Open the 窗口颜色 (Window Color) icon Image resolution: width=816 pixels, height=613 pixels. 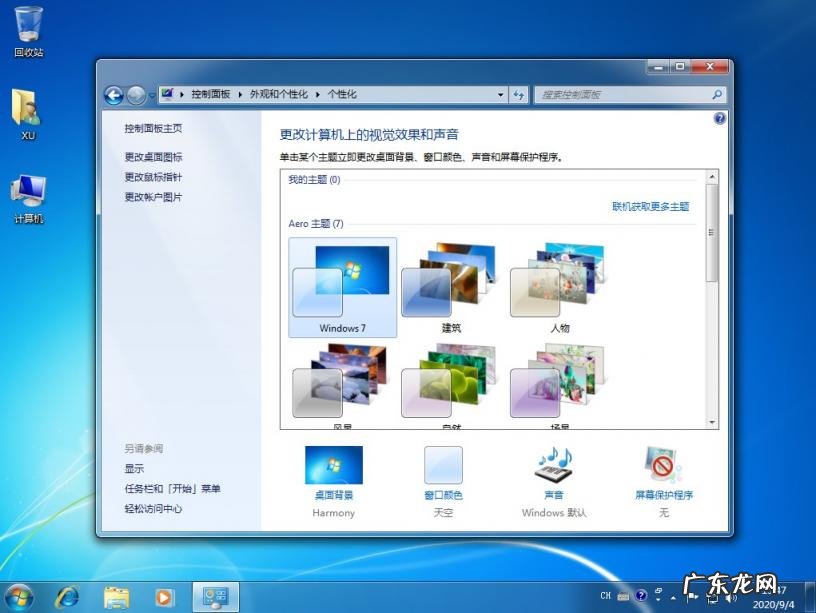click(x=443, y=467)
